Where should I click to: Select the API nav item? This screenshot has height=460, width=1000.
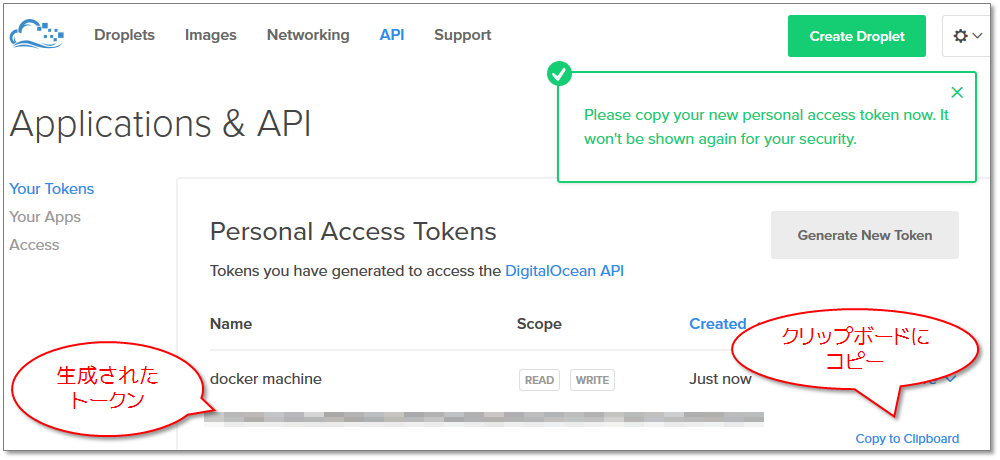tap(392, 35)
